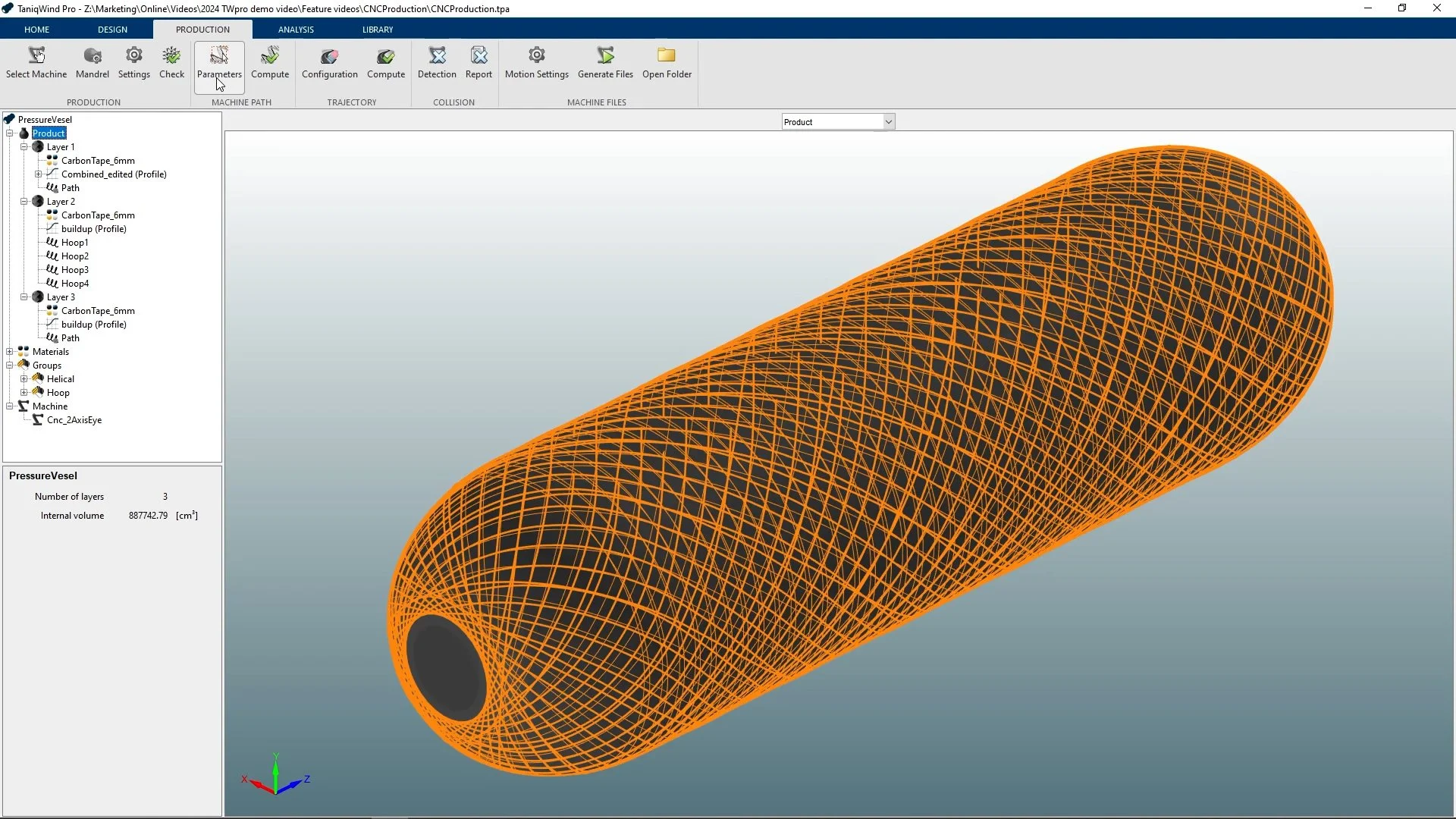Compute the machine path
The height and width of the screenshot is (819, 1456).
tap(270, 62)
